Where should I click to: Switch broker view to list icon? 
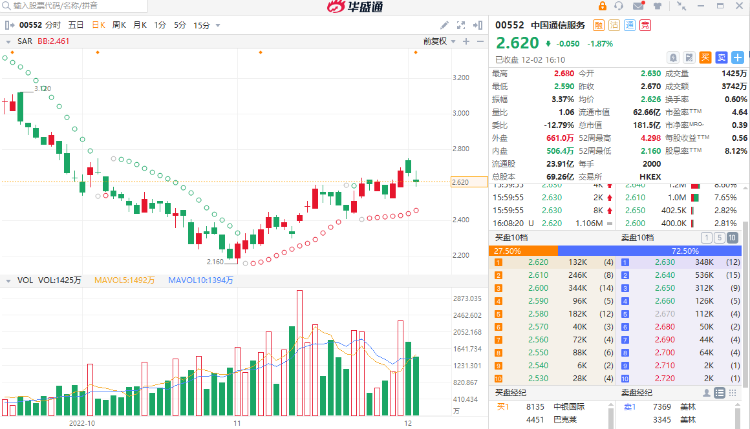click(719, 393)
